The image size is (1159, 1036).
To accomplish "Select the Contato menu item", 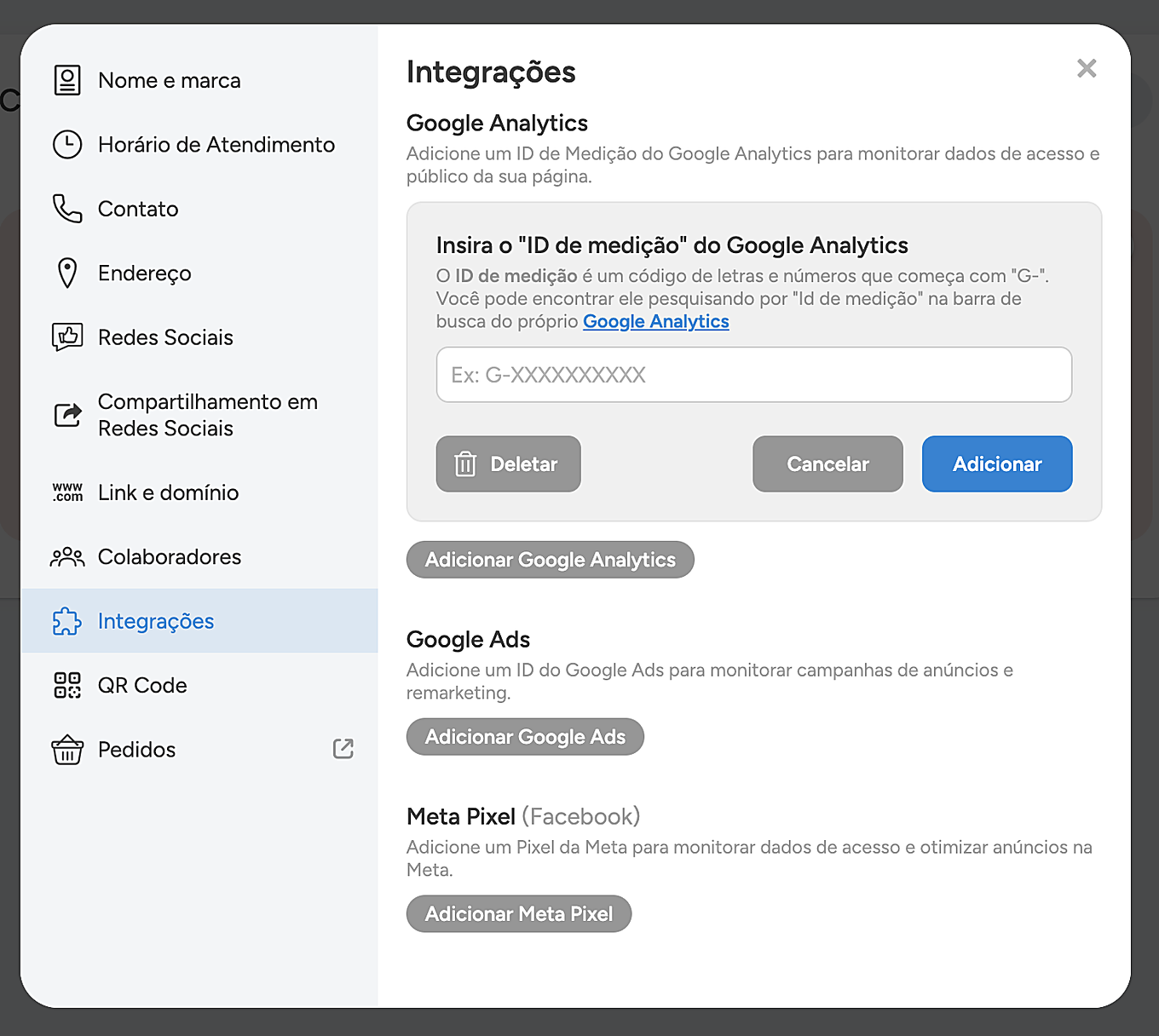I will [x=199, y=209].
